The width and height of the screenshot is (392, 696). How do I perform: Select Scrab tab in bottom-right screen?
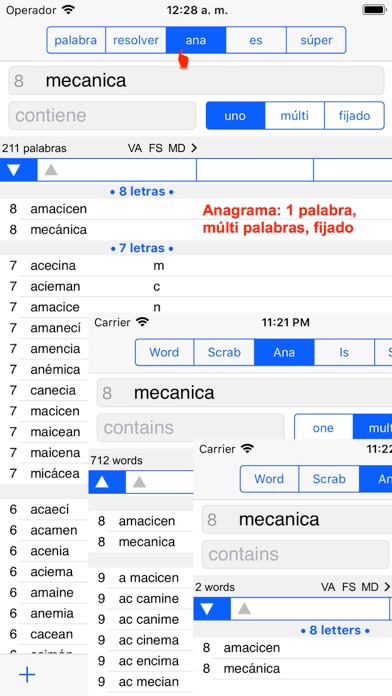tap(329, 479)
